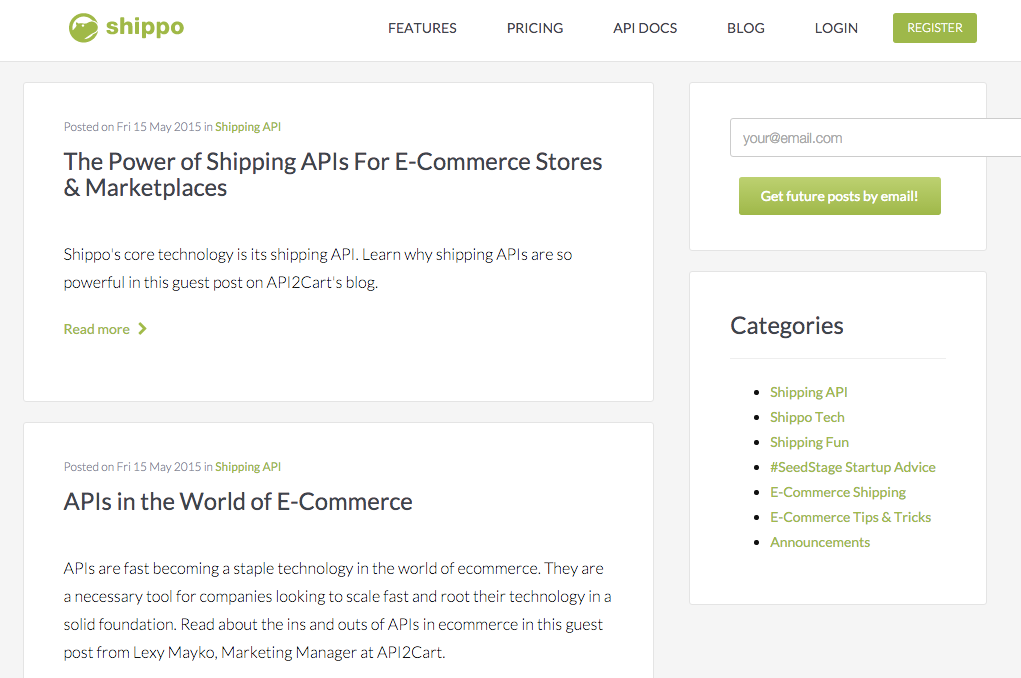The image size is (1021, 678).
Task: Click the 'Shippo's core technology' excerpt text
Action: pos(318,268)
